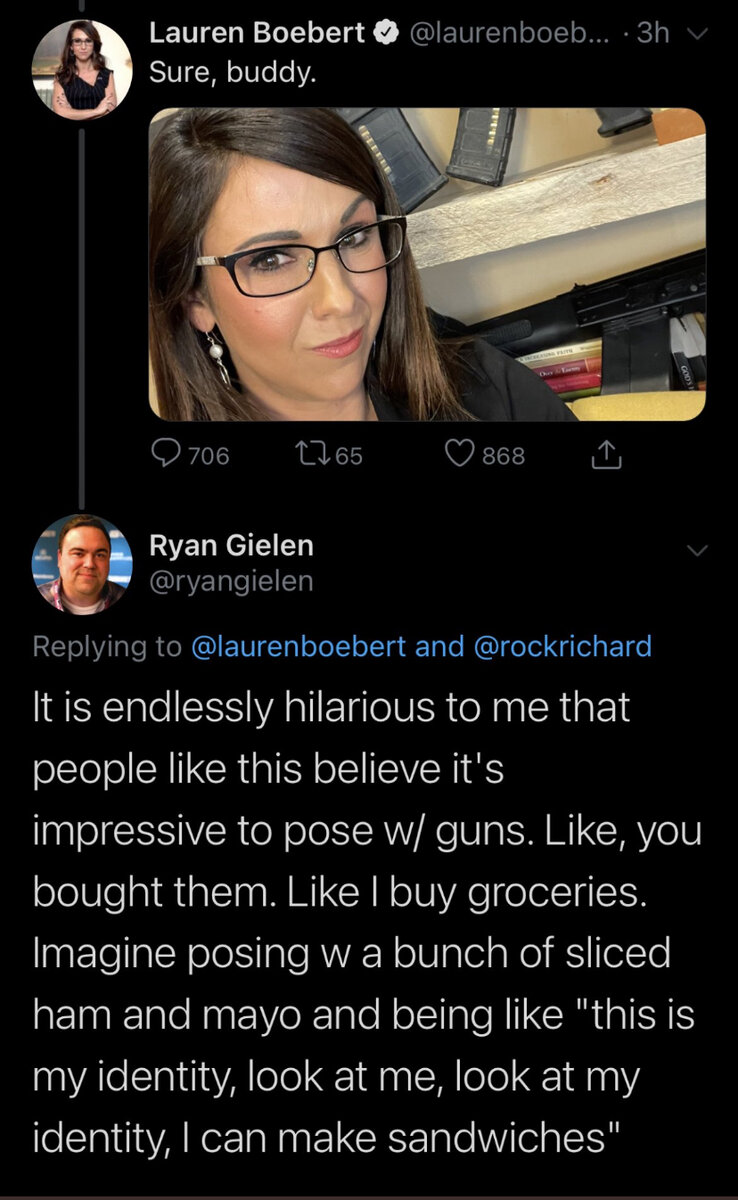Image resolution: width=738 pixels, height=1200 pixels.
Task: Follow the @rockrichard mention link
Action: (561, 646)
